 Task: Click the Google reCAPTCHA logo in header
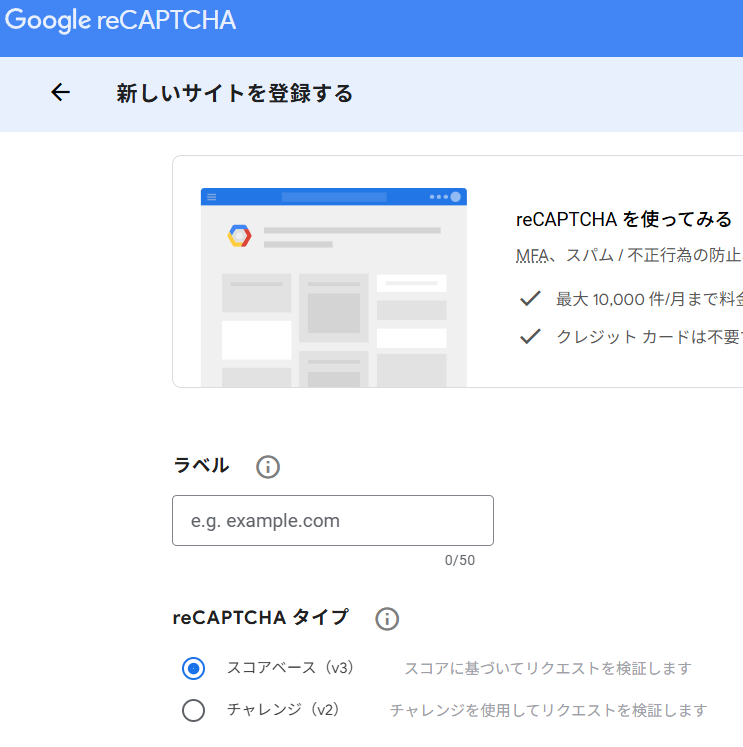coord(120,22)
